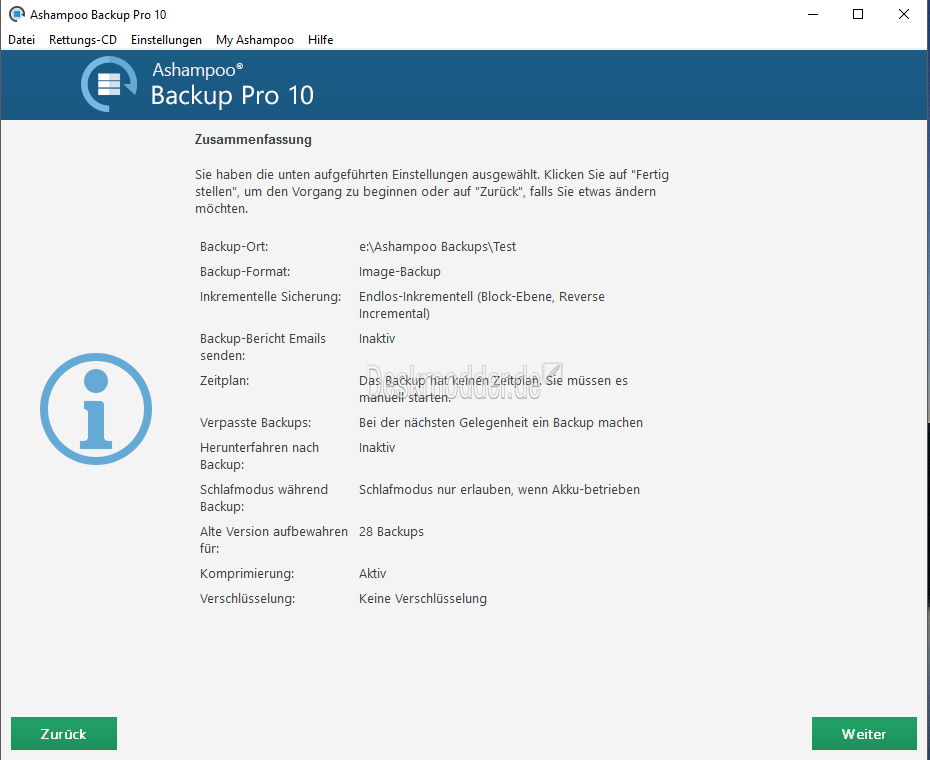Click the Alte Version aufbewahren für label
The width and height of the screenshot is (930, 760).
(274, 540)
